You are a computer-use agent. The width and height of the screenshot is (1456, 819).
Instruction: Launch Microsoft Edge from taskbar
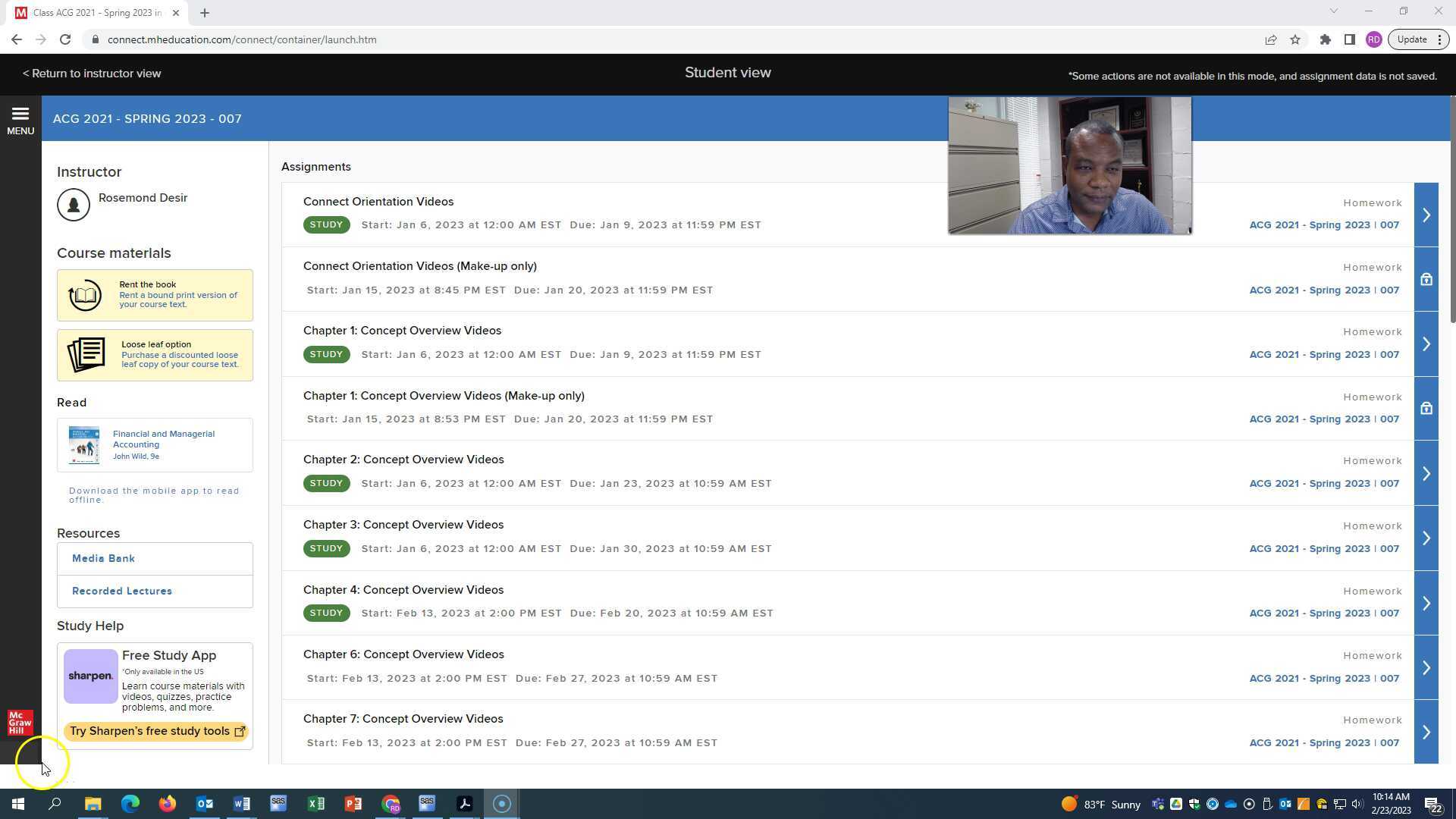coord(130,804)
